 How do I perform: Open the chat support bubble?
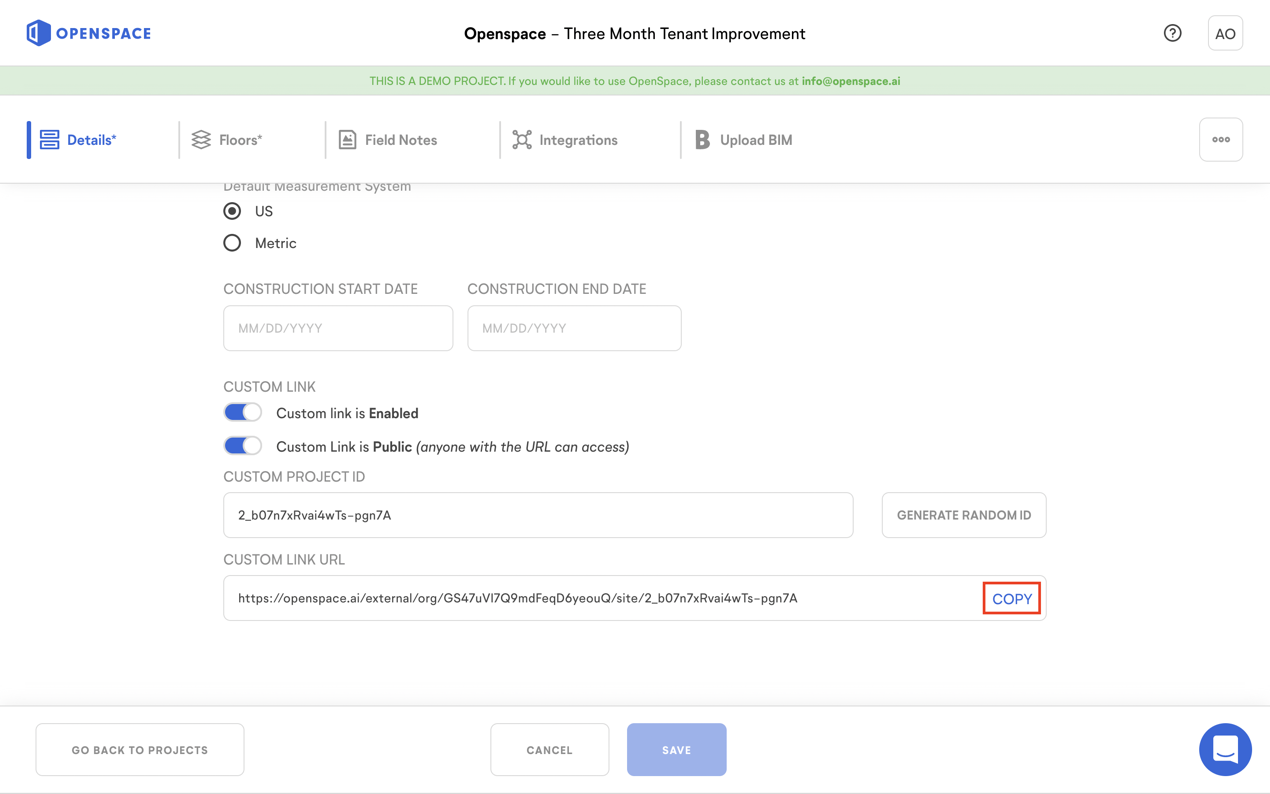tap(1225, 749)
